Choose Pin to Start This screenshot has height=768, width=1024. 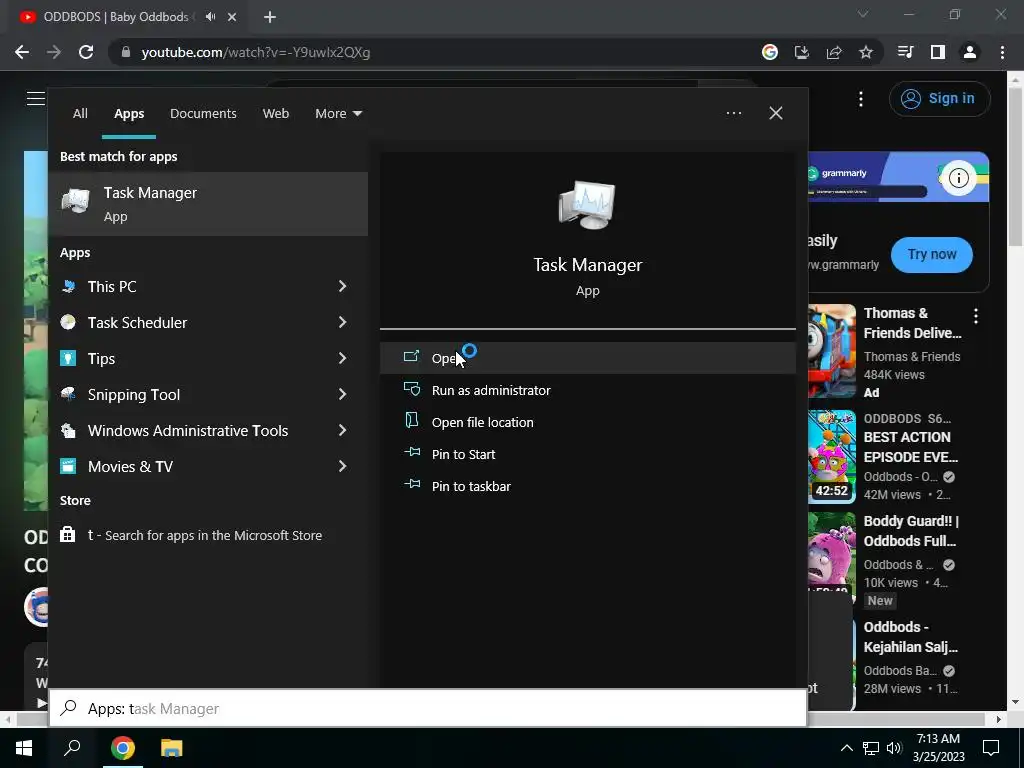point(588,454)
